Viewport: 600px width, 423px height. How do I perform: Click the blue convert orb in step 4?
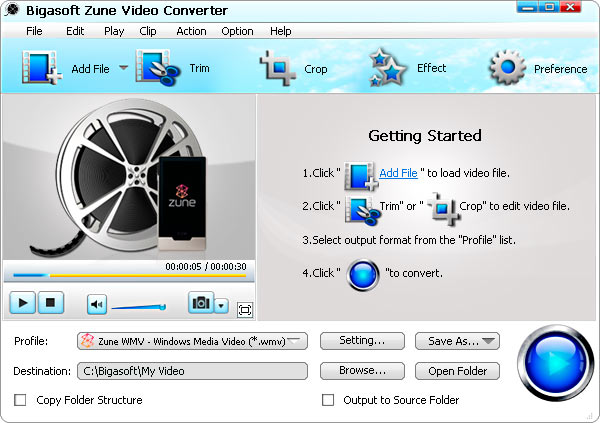tap(363, 274)
